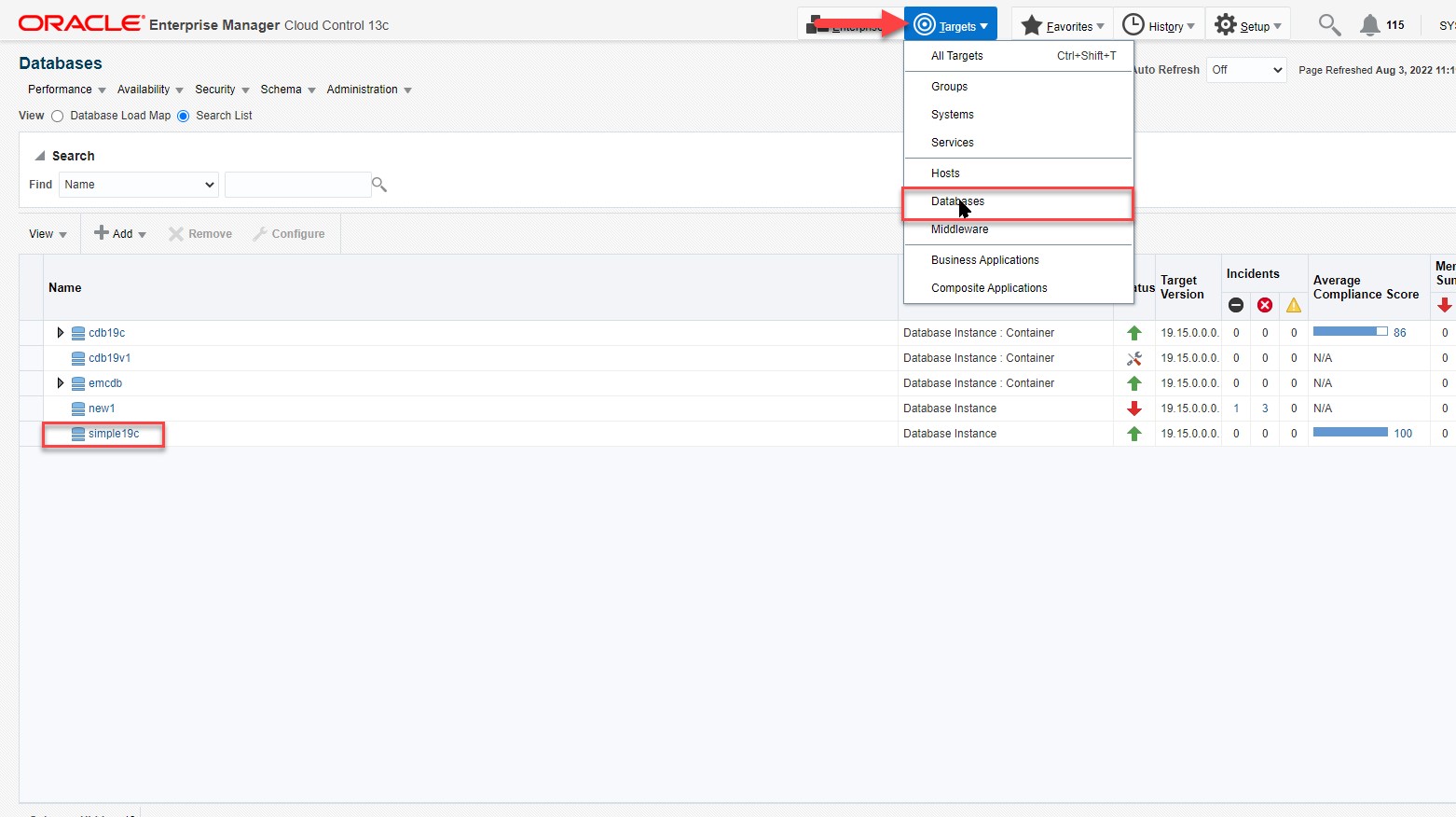This screenshot has height=817, width=1456.
Task: Select the Search List radio button
Action: pyautogui.click(x=183, y=117)
